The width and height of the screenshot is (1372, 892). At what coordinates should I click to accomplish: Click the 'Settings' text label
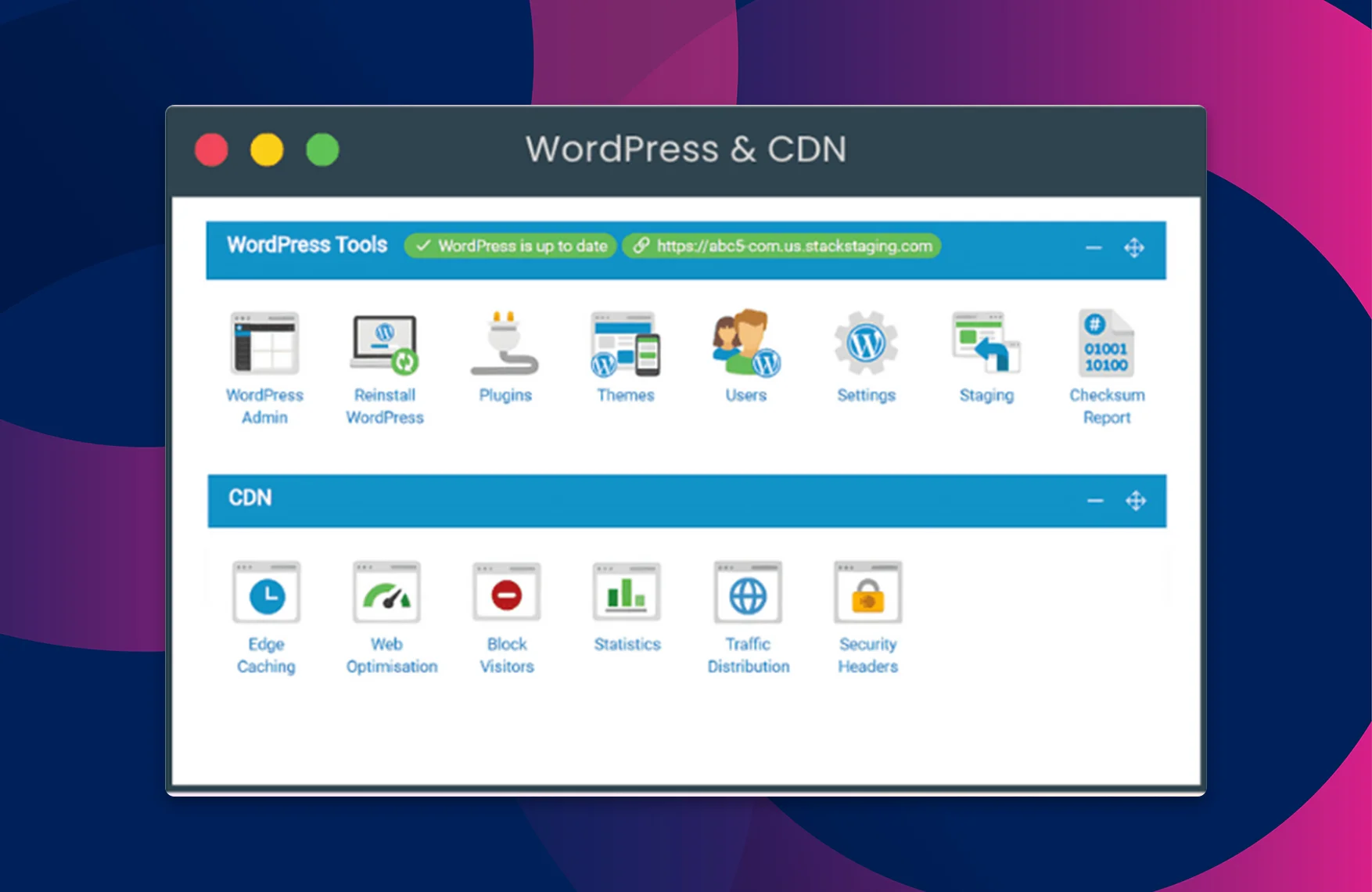pyautogui.click(x=866, y=395)
